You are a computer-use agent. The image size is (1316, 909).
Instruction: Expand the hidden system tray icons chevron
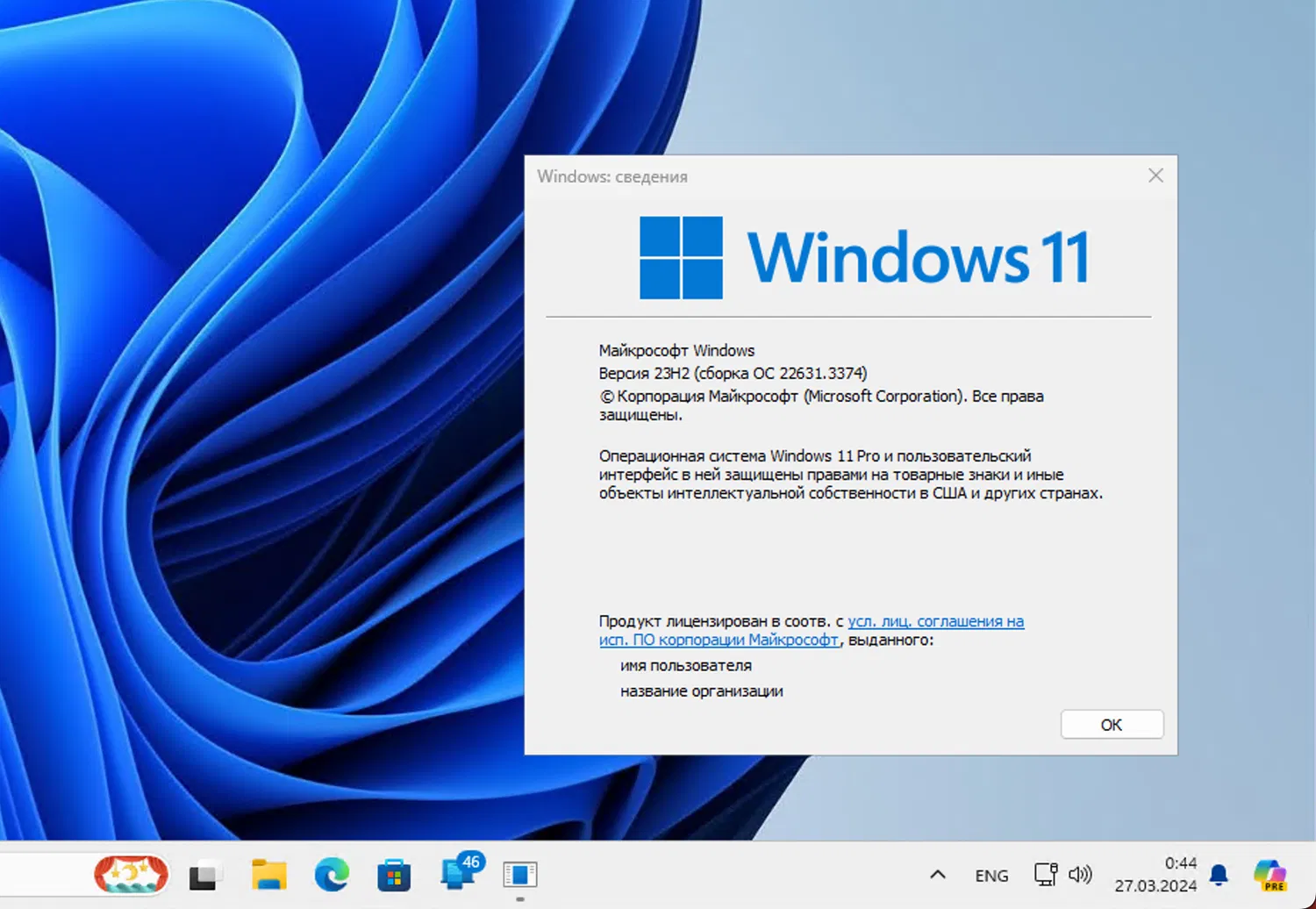[937, 874]
